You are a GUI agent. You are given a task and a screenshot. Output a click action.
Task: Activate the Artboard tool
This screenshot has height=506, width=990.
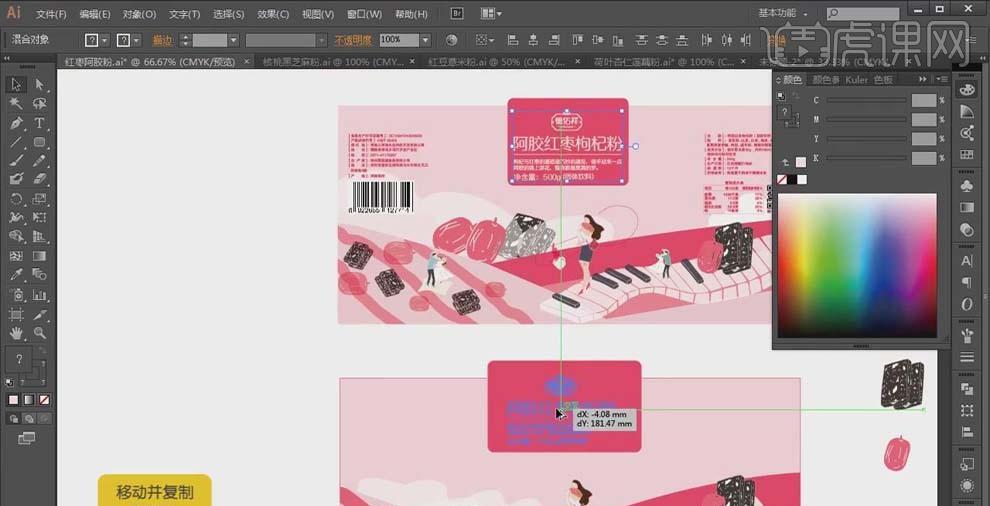(x=16, y=314)
